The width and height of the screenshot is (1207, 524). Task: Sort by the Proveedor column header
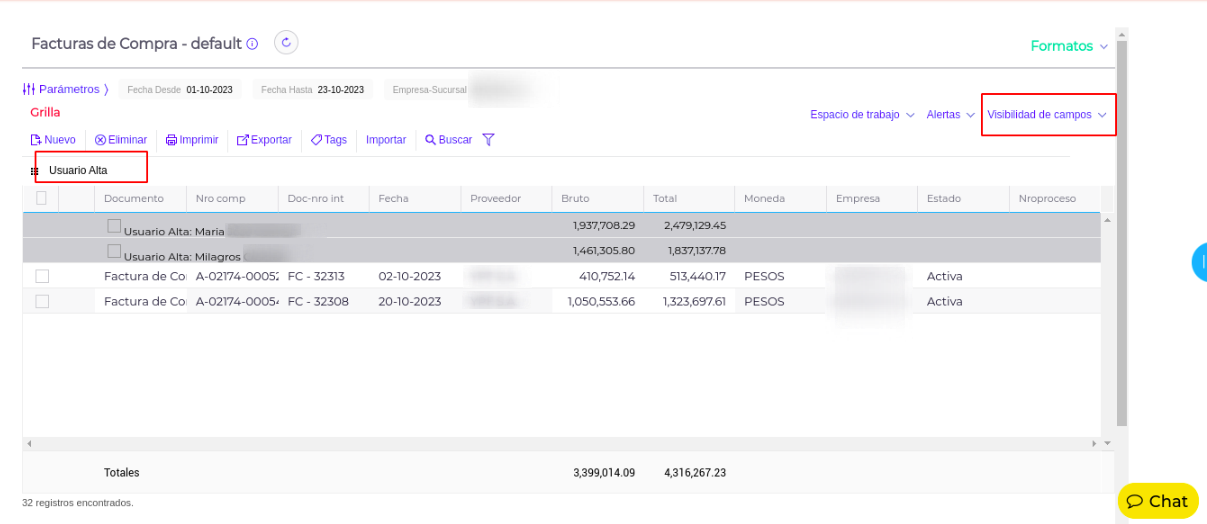point(496,198)
